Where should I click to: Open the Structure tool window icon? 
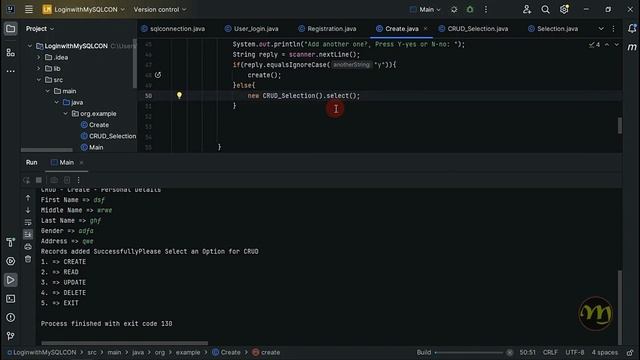11,53
